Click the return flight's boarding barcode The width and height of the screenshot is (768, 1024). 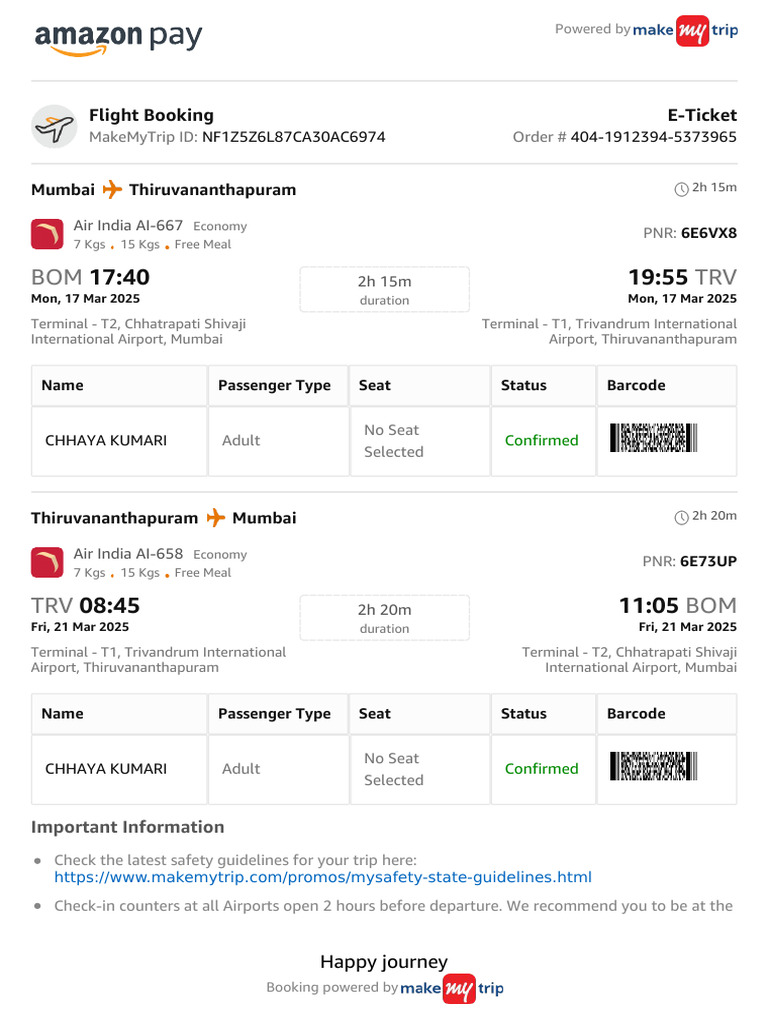point(653,767)
